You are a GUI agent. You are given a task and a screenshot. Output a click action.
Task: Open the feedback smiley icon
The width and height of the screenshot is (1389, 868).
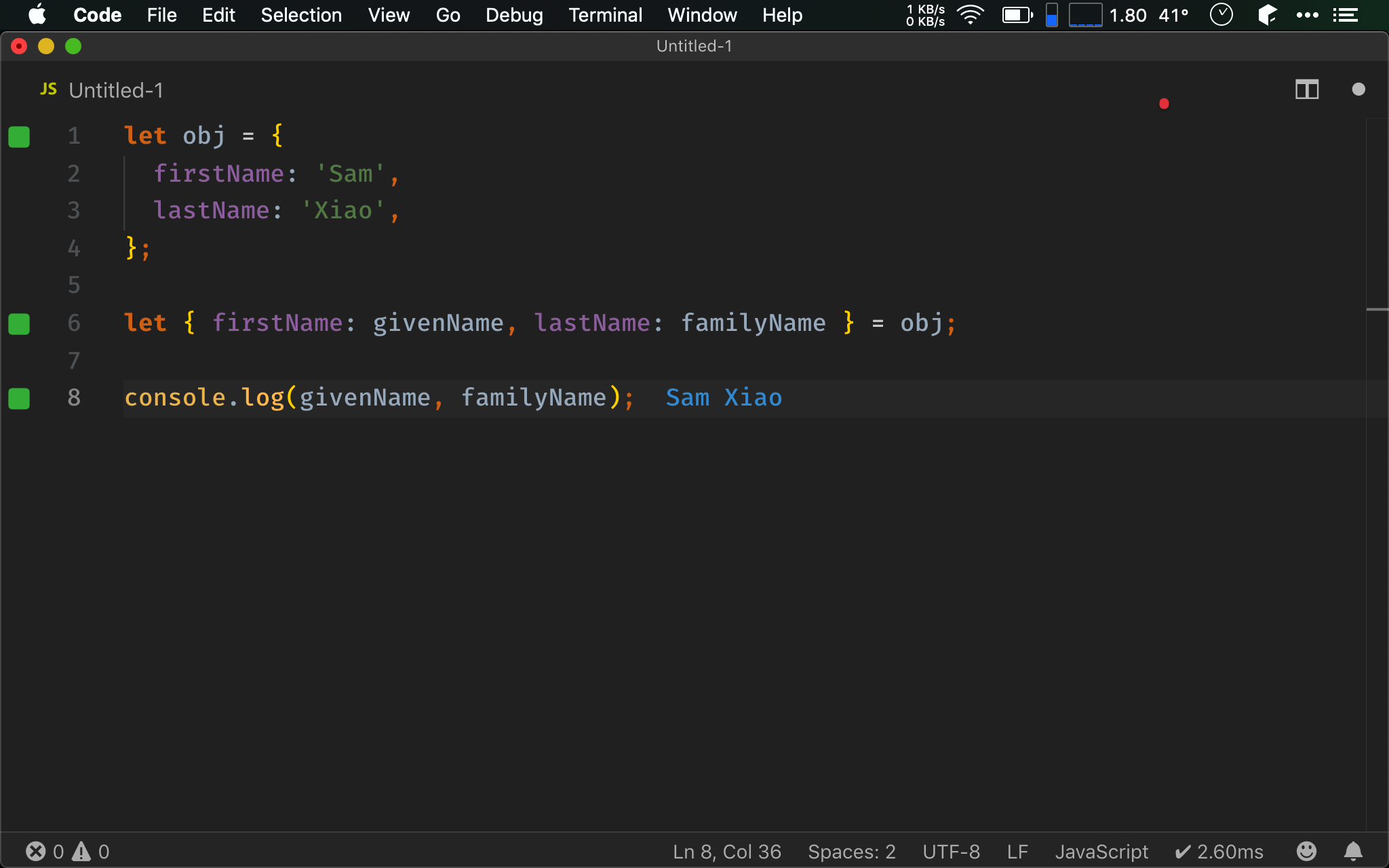1306,851
